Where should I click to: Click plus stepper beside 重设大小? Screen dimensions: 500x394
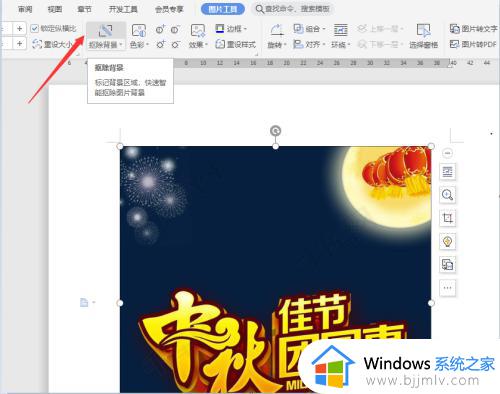point(19,43)
